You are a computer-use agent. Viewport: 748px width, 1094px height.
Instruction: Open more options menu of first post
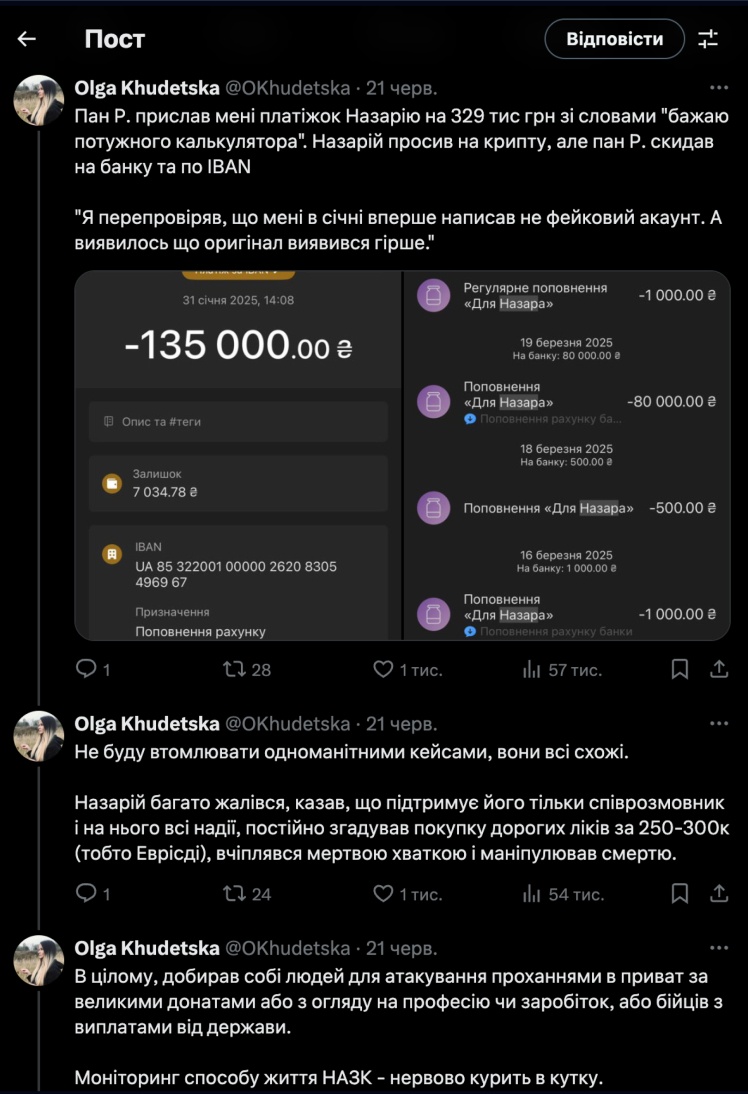tap(718, 86)
